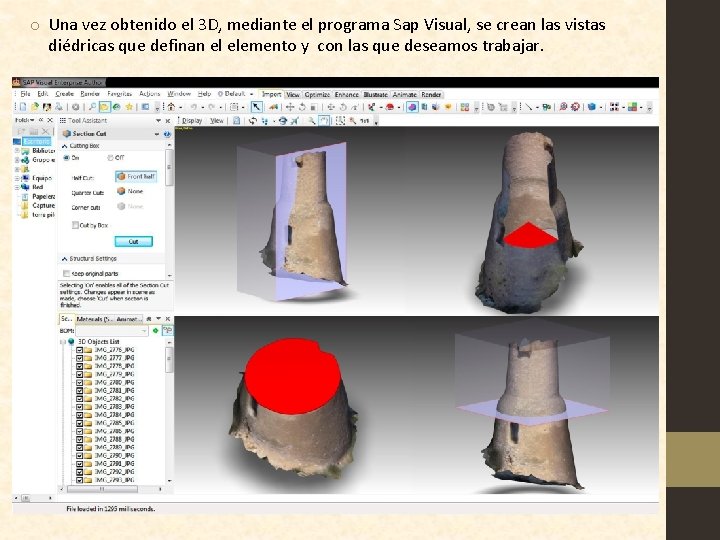Screen dimensions: 720x540
Task: Uncheck the IMG_2780_JPG object checkbox
Action: 79,382
